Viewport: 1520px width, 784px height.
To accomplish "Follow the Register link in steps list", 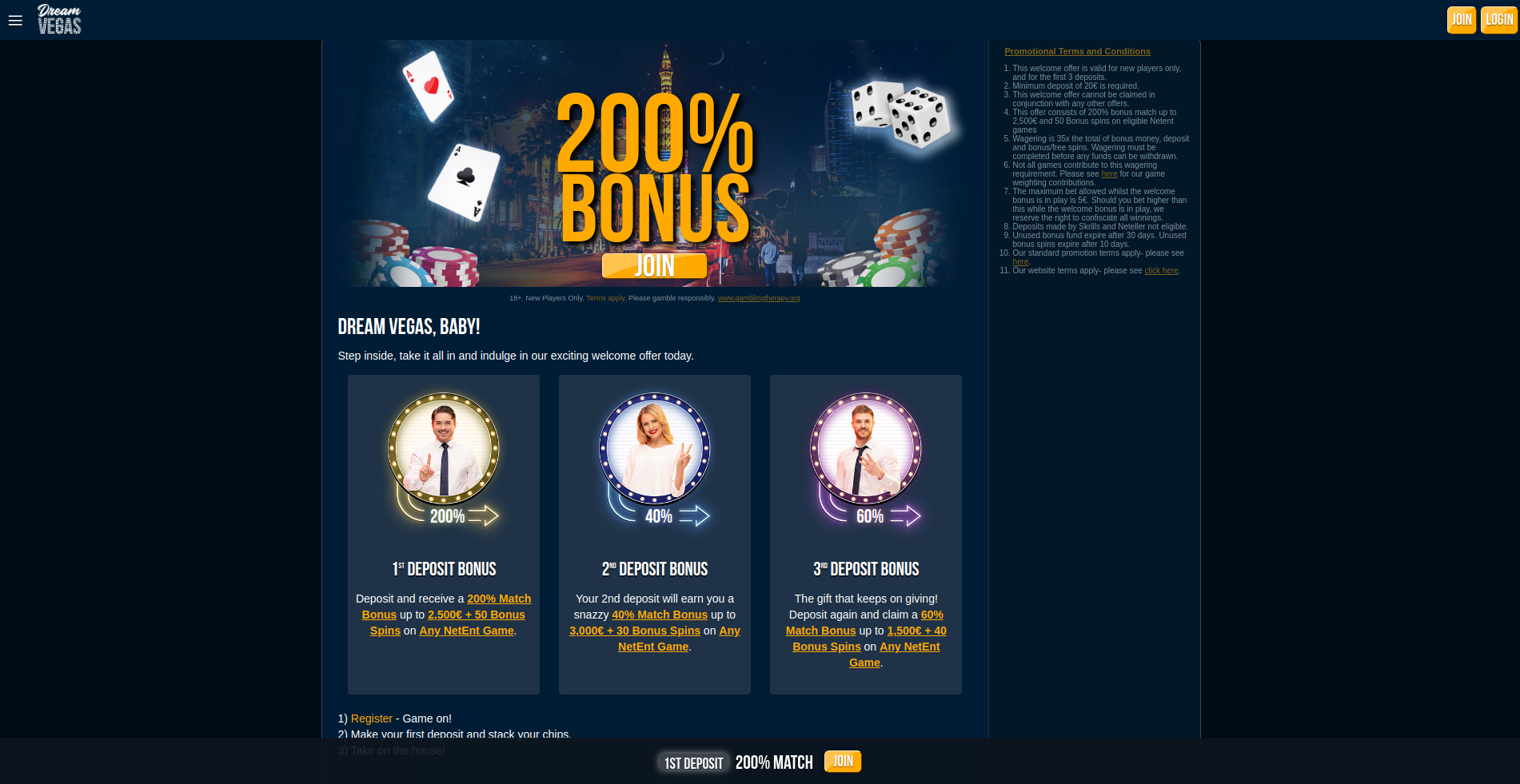I will coord(372,718).
